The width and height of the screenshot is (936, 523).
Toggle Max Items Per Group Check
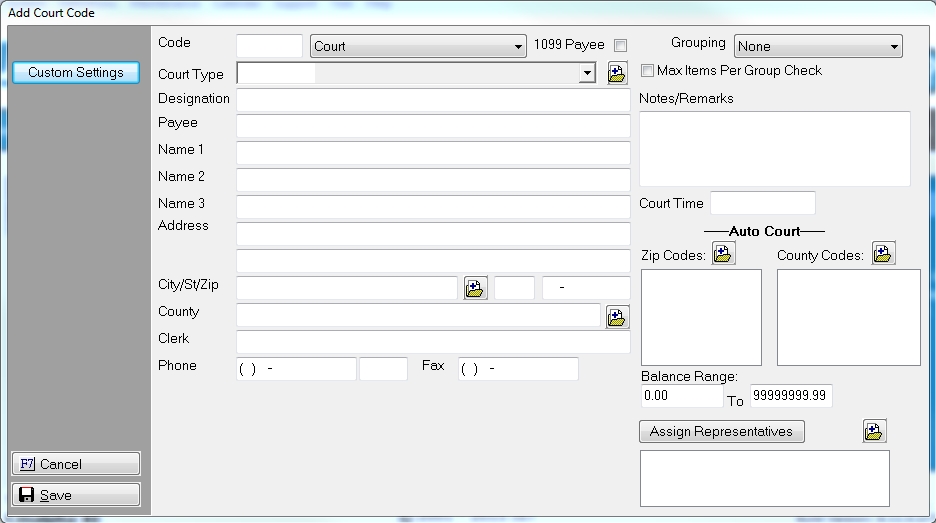tap(647, 71)
